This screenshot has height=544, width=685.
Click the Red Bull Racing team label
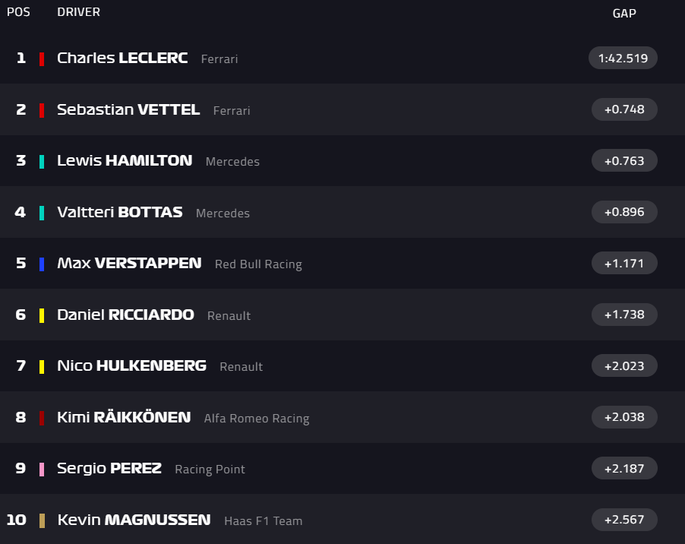coord(258,264)
